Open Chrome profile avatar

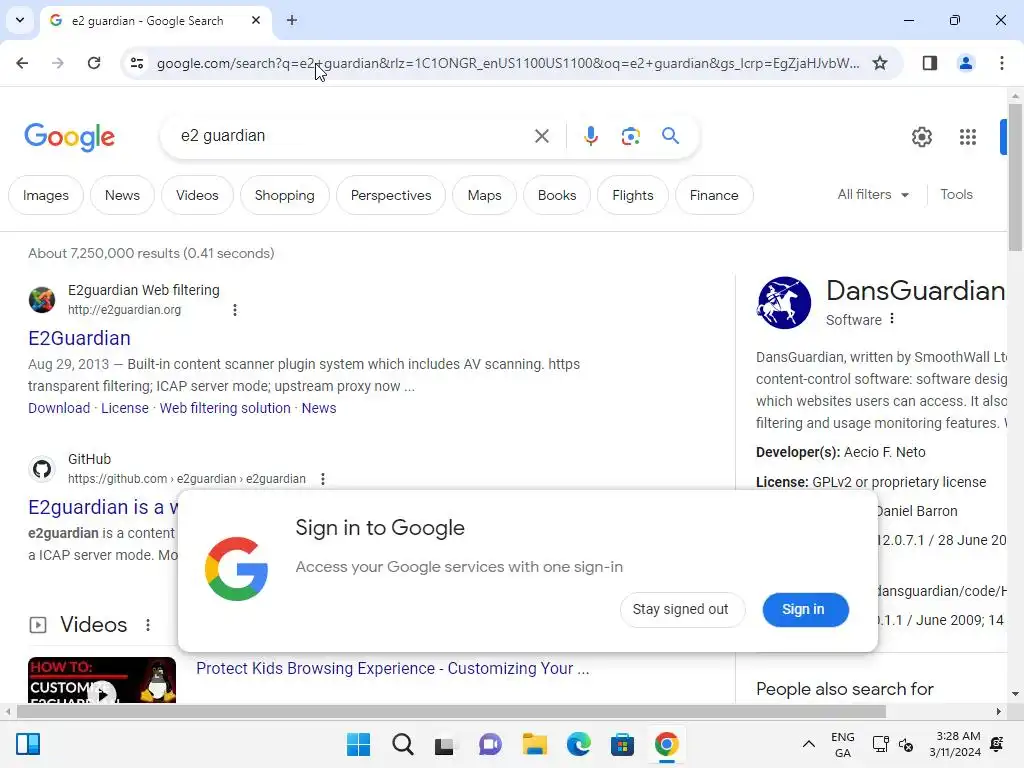tap(965, 63)
